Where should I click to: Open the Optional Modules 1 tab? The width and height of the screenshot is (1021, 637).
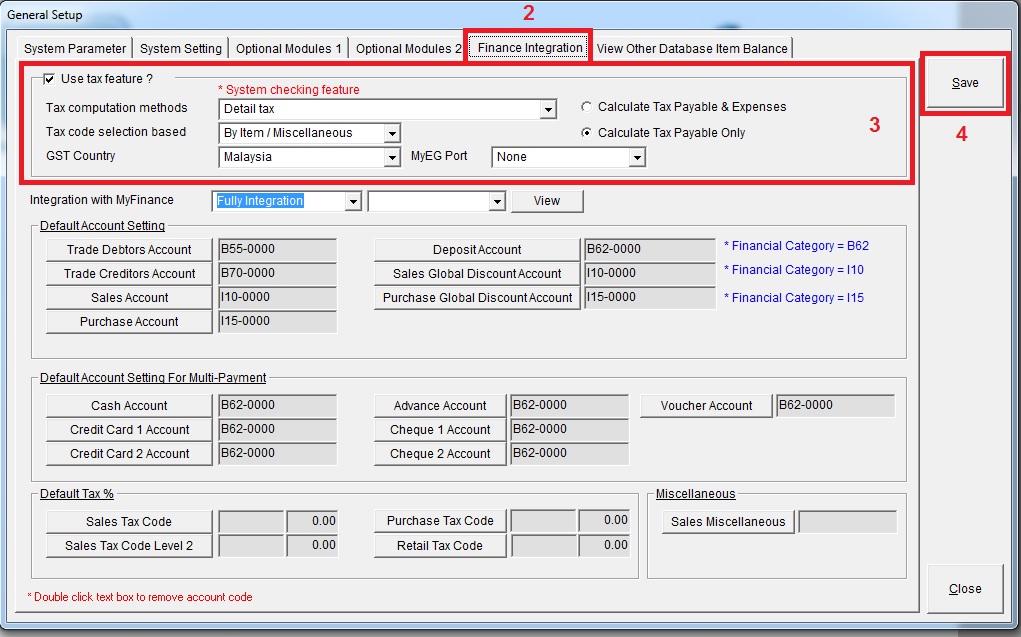pos(288,48)
